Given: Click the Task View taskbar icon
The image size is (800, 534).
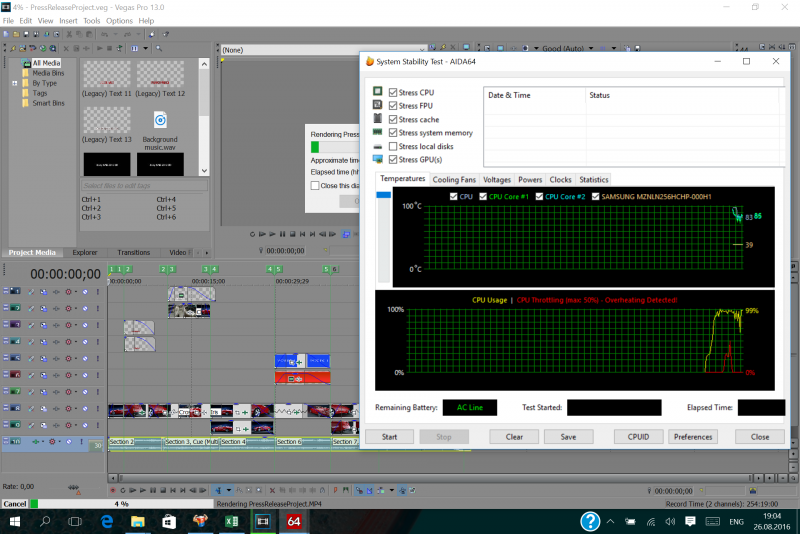Looking at the screenshot, I should (x=74, y=522).
